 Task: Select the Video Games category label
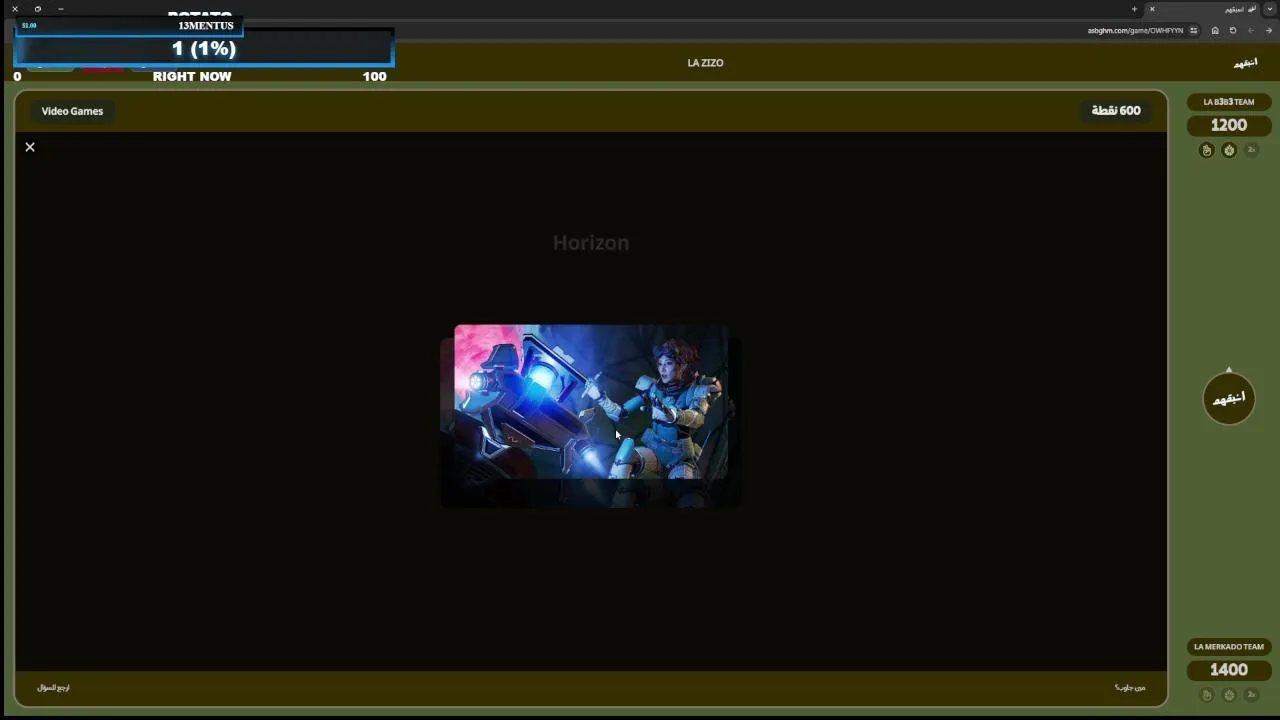(x=72, y=111)
